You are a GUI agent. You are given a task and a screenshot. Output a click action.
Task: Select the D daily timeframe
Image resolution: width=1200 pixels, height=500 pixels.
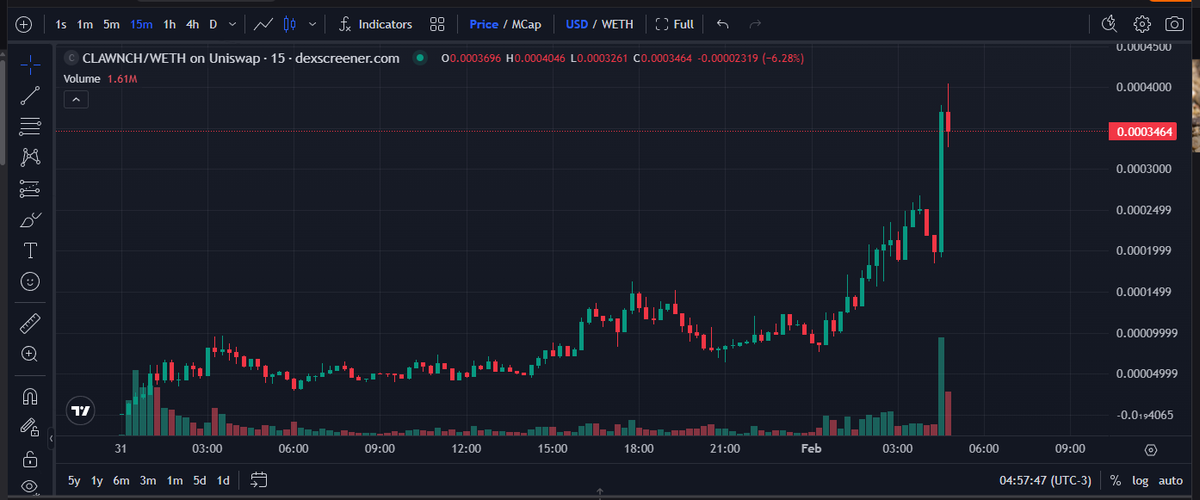pos(213,24)
